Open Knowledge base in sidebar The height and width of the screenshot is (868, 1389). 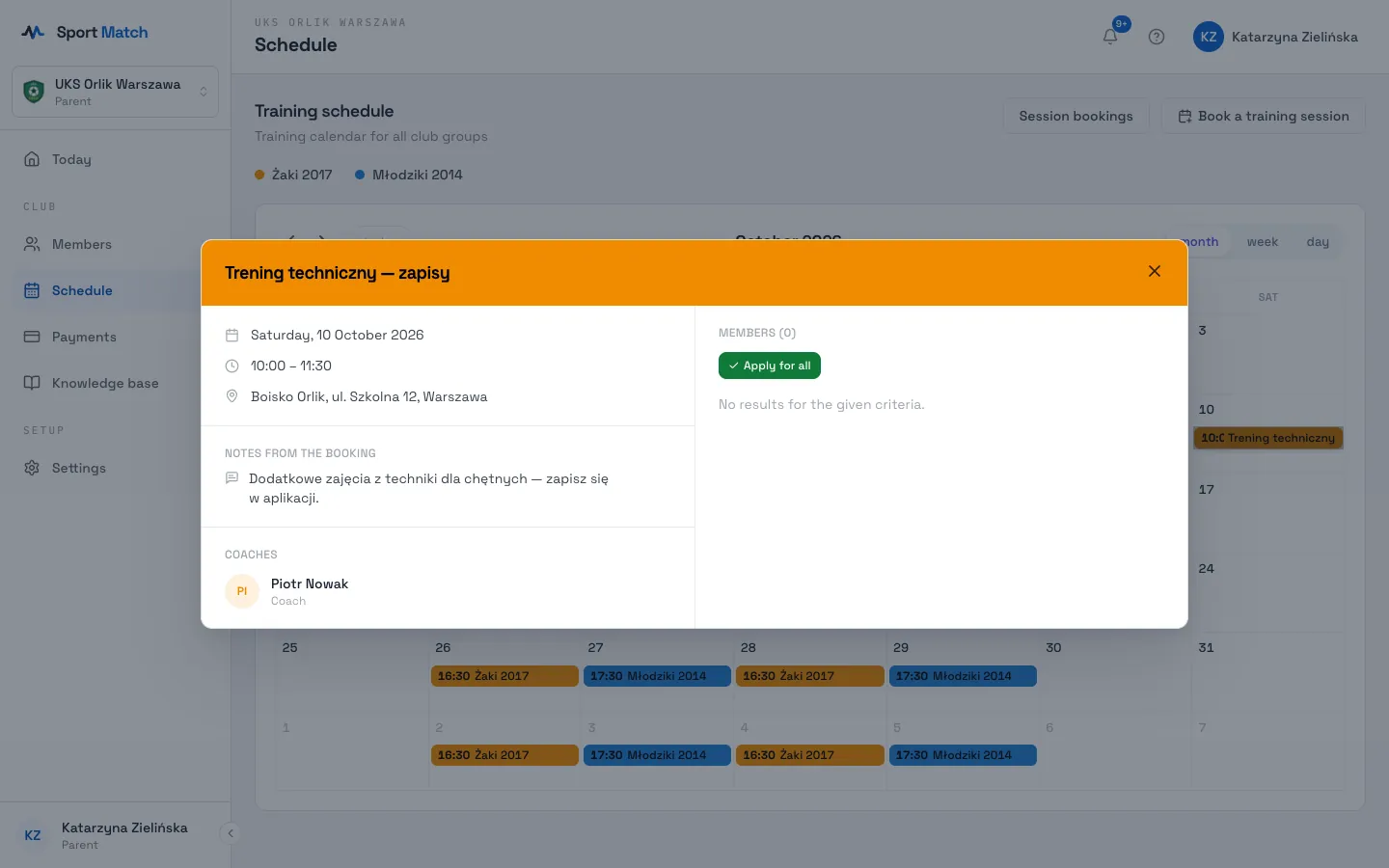116,383
